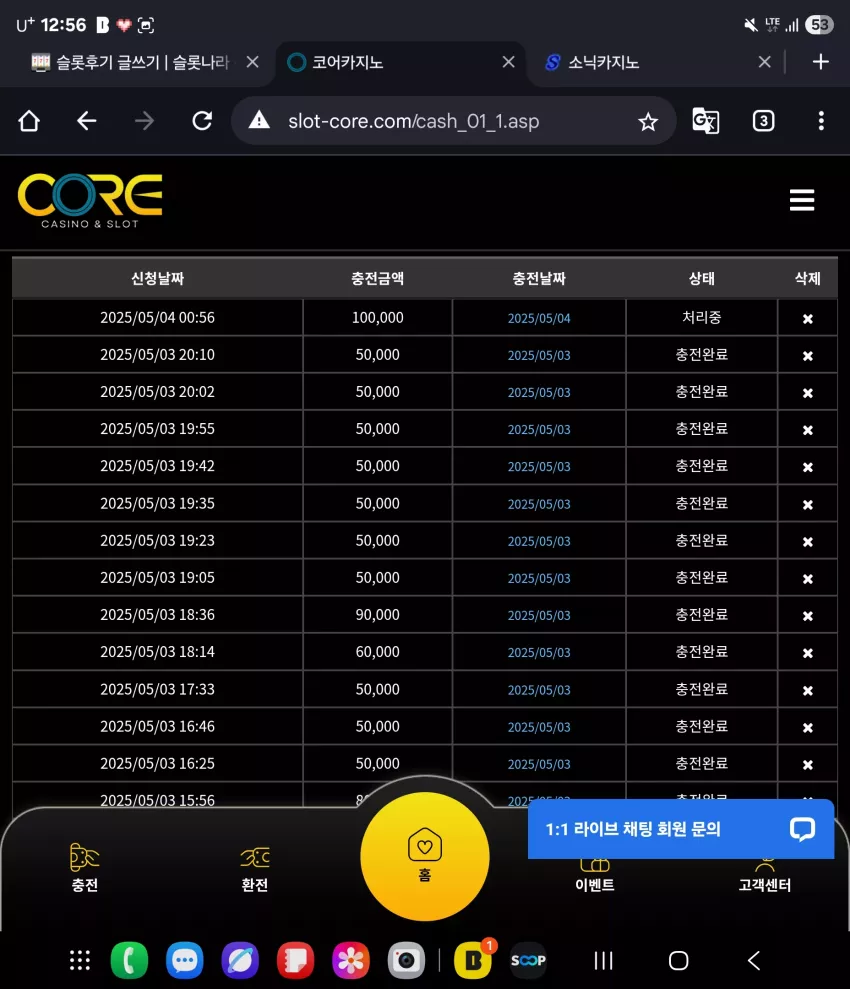Open the hamburger menu next to CORE logo

tap(801, 200)
